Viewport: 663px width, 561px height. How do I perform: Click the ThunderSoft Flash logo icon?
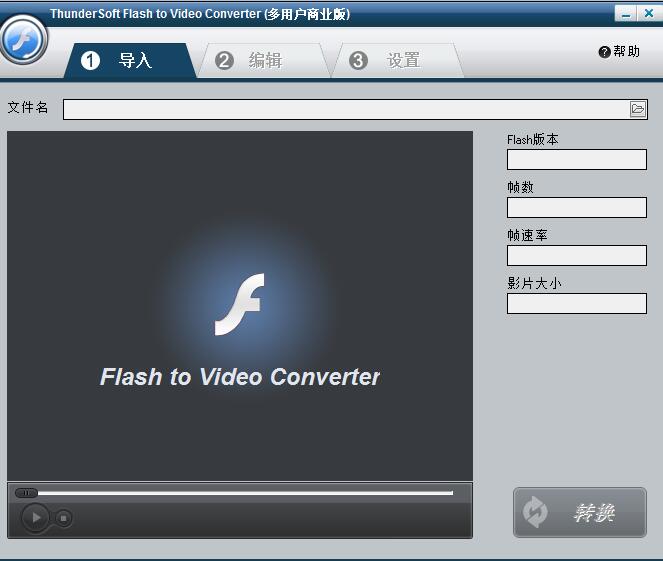click(x=24, y=40)
